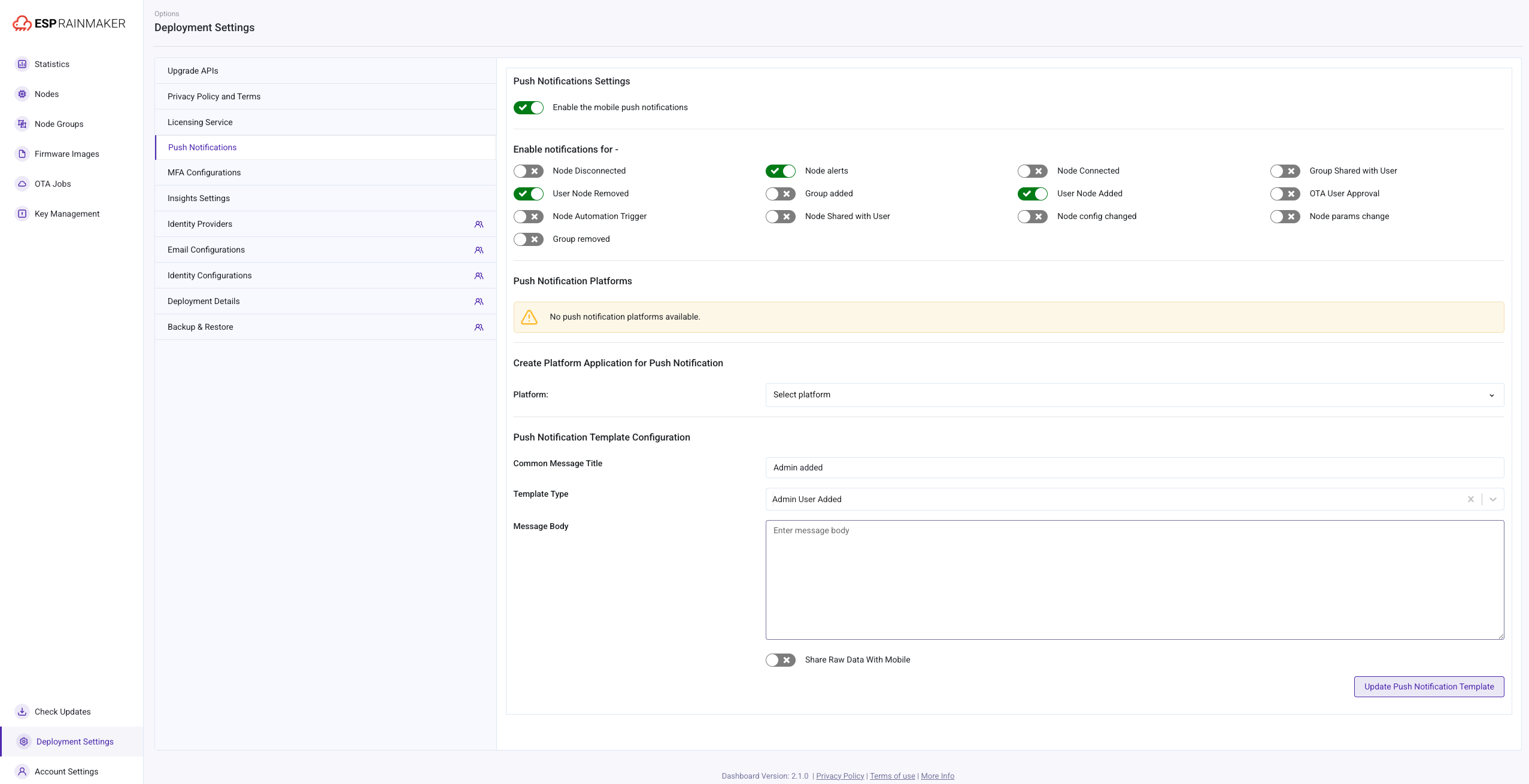This screenshot has height=784, width=1529.
Task: Open the Terms of use footer link
Action: click(892, 776)
